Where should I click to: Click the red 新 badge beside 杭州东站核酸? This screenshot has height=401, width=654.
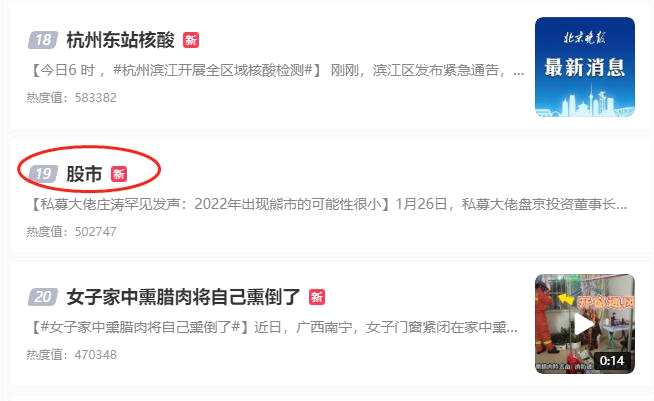click(191, 40)
